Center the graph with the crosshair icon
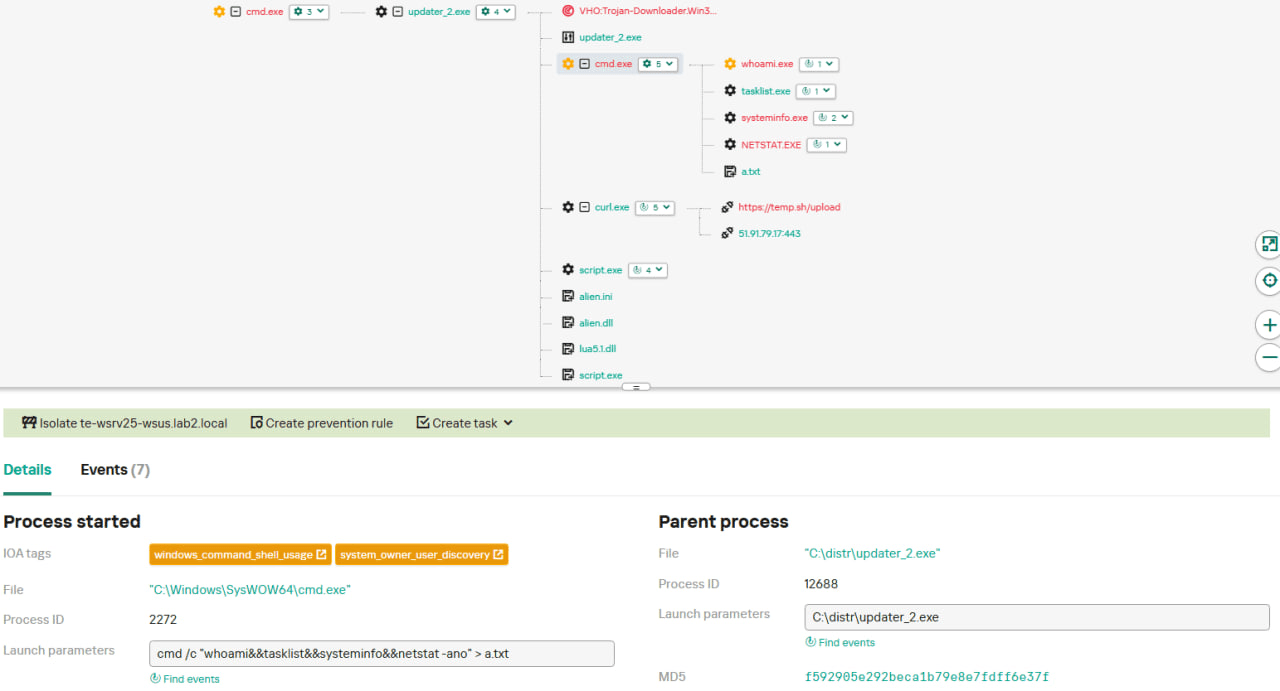The height and width of the screenshot is (691, 1280). [x=1269, y=281]
